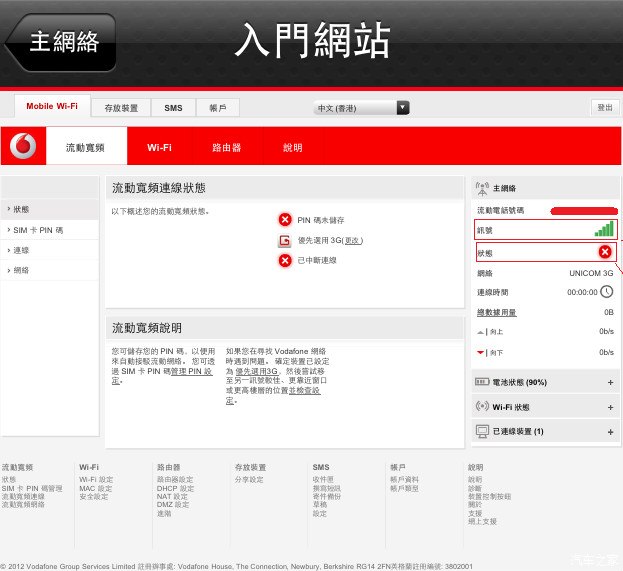
Task: Click the 3G preferred network icon
Action: tap(285, 240)
